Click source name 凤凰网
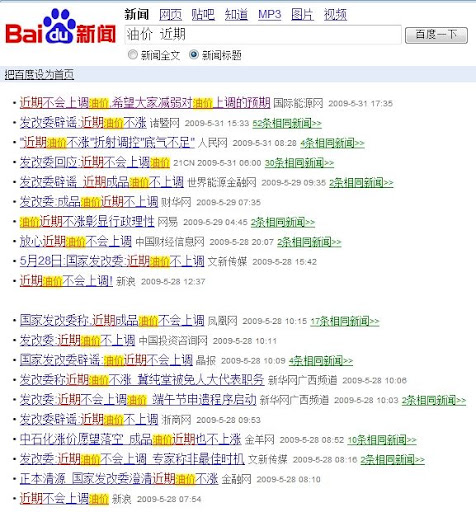 pyautogui.click(x=223, y=321)
